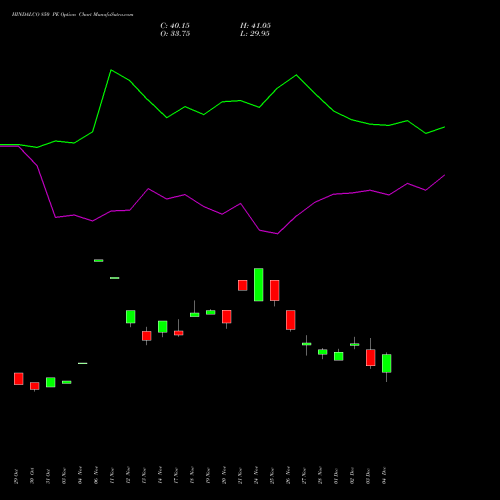This screenshot has height=500, width=500.
Task: Click the chart title text at top left
Action: (72, 15)
